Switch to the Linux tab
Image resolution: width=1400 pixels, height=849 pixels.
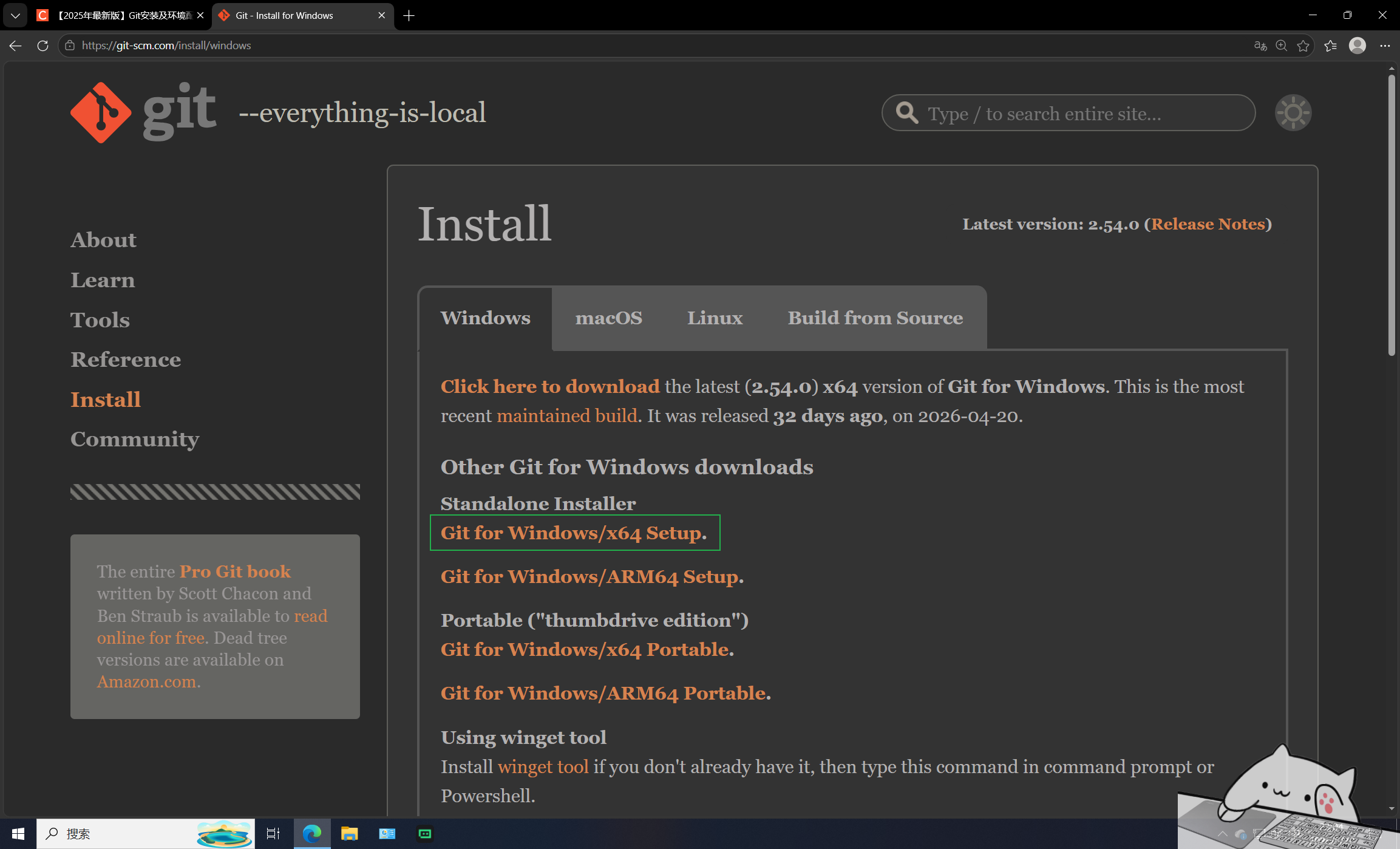(x=715, y=318)
